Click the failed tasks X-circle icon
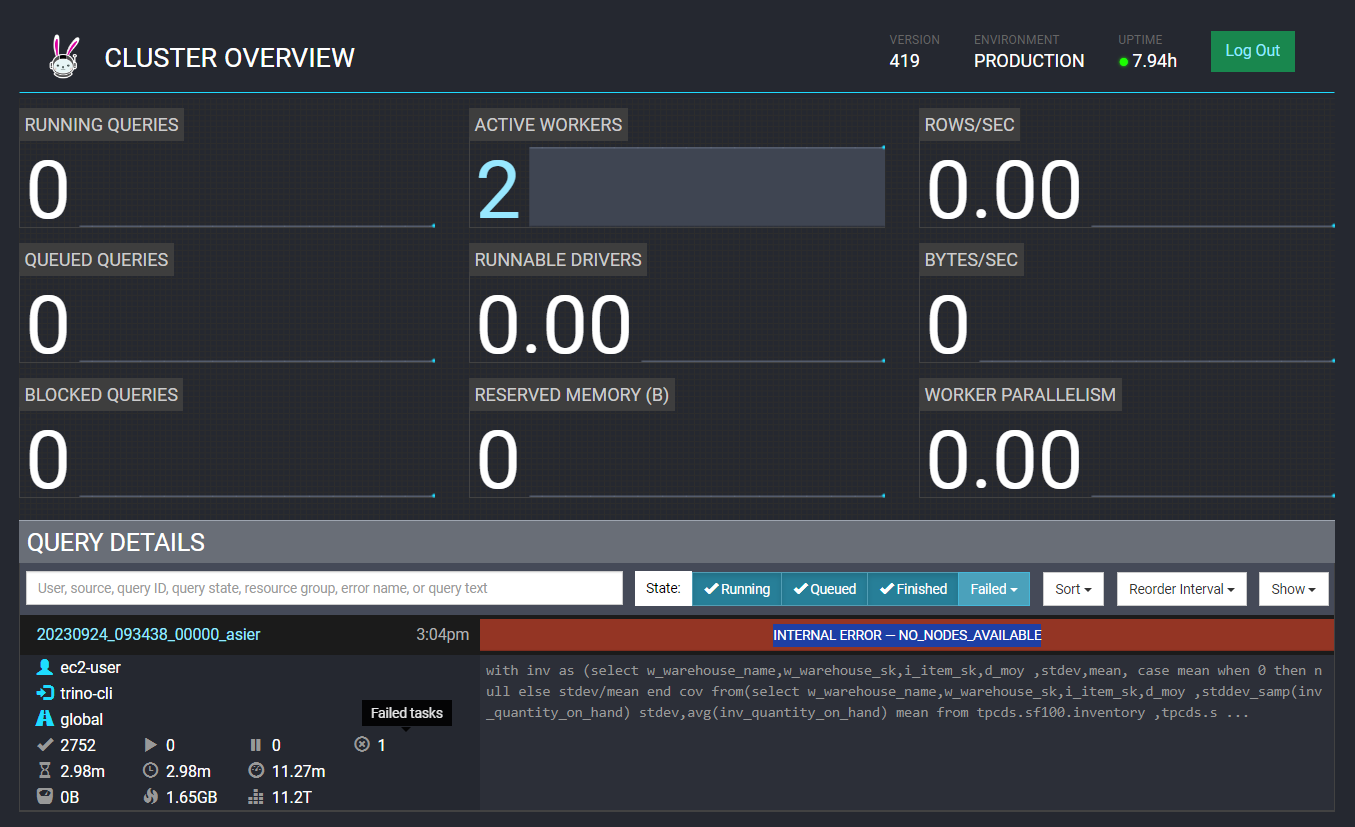The height and width of the screenshot is (827, 1355). (362, 745)
